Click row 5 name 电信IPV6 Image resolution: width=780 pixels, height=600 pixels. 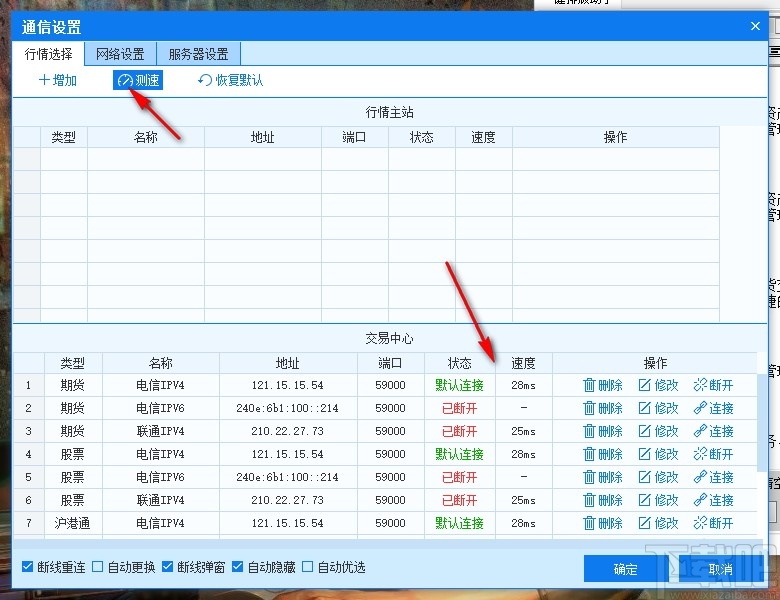pyautogui.click(x=161, y=477)
